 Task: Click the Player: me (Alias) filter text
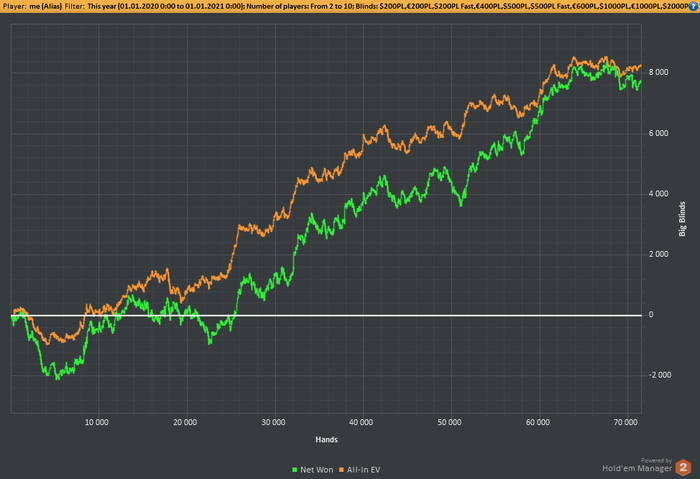(32, 6)
